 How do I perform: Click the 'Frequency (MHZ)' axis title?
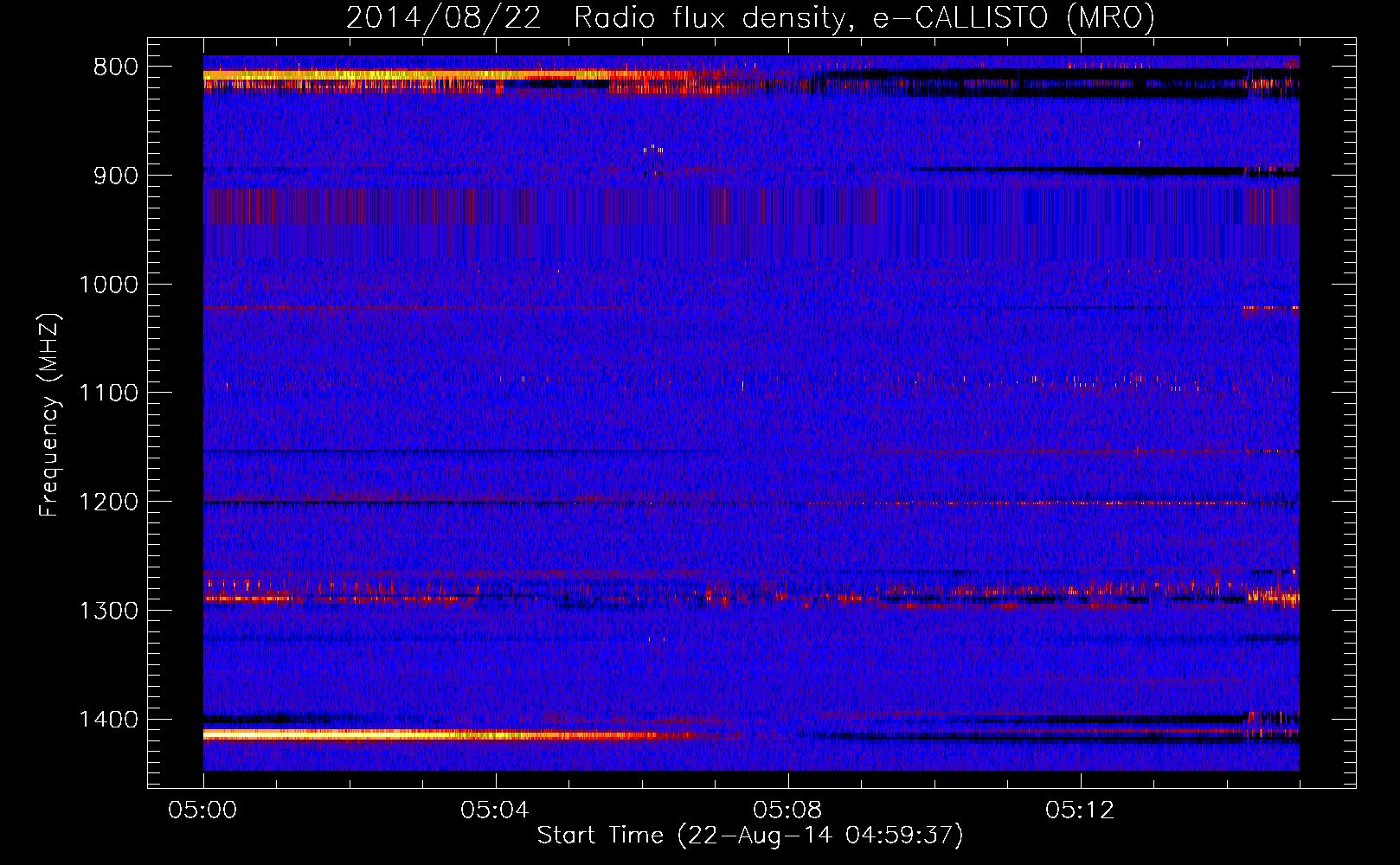tap(50, 415)
